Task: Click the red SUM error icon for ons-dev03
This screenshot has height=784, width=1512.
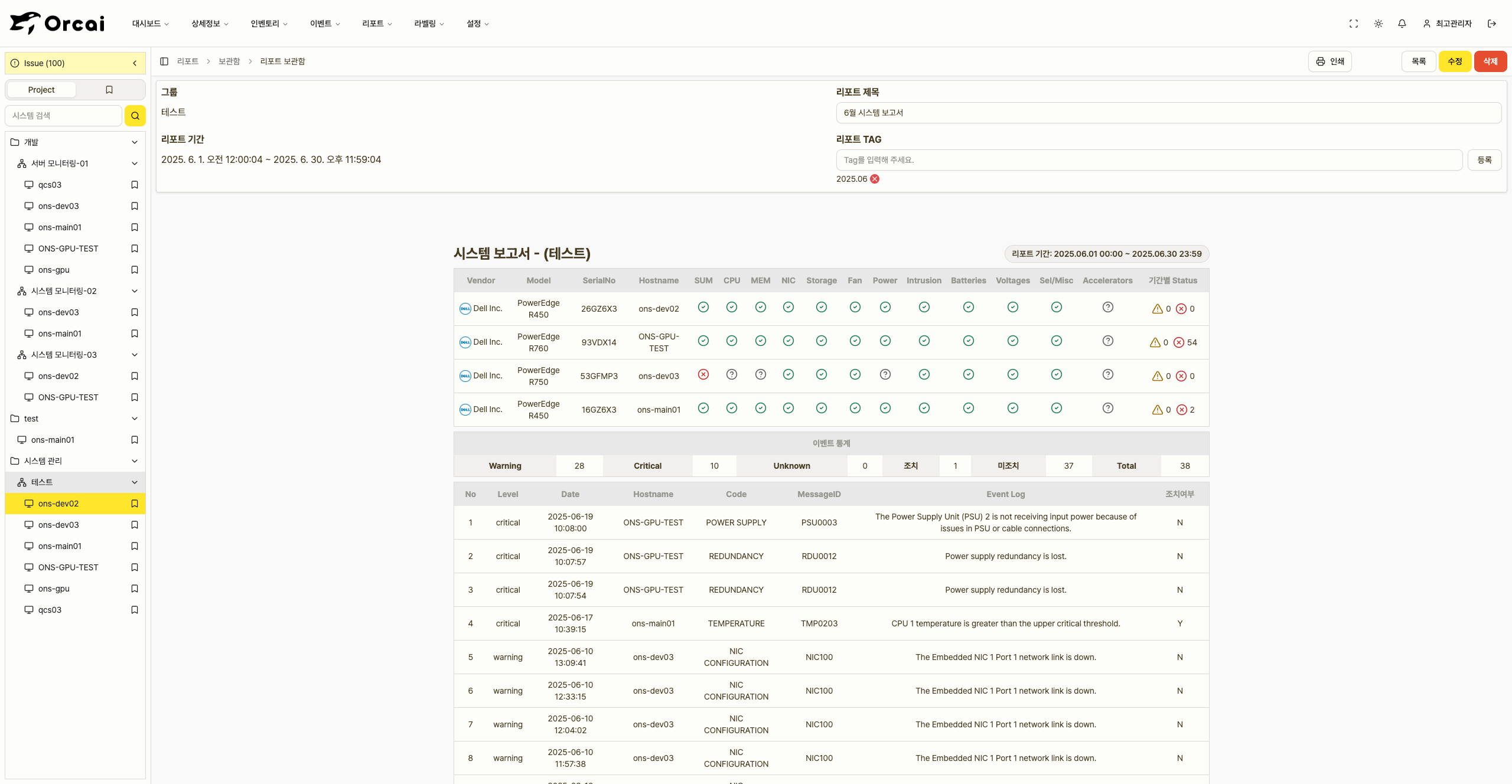Action: [x=703, y=374]
